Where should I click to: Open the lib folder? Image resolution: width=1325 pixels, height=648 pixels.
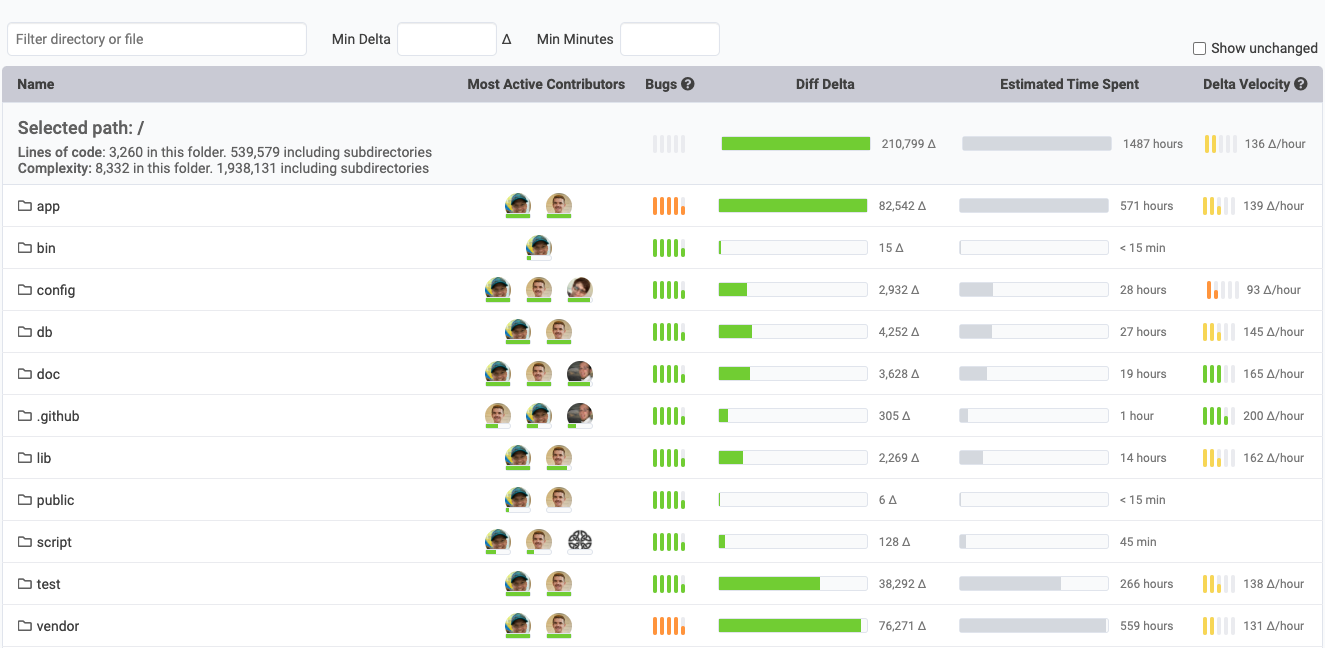coord(43,458)
